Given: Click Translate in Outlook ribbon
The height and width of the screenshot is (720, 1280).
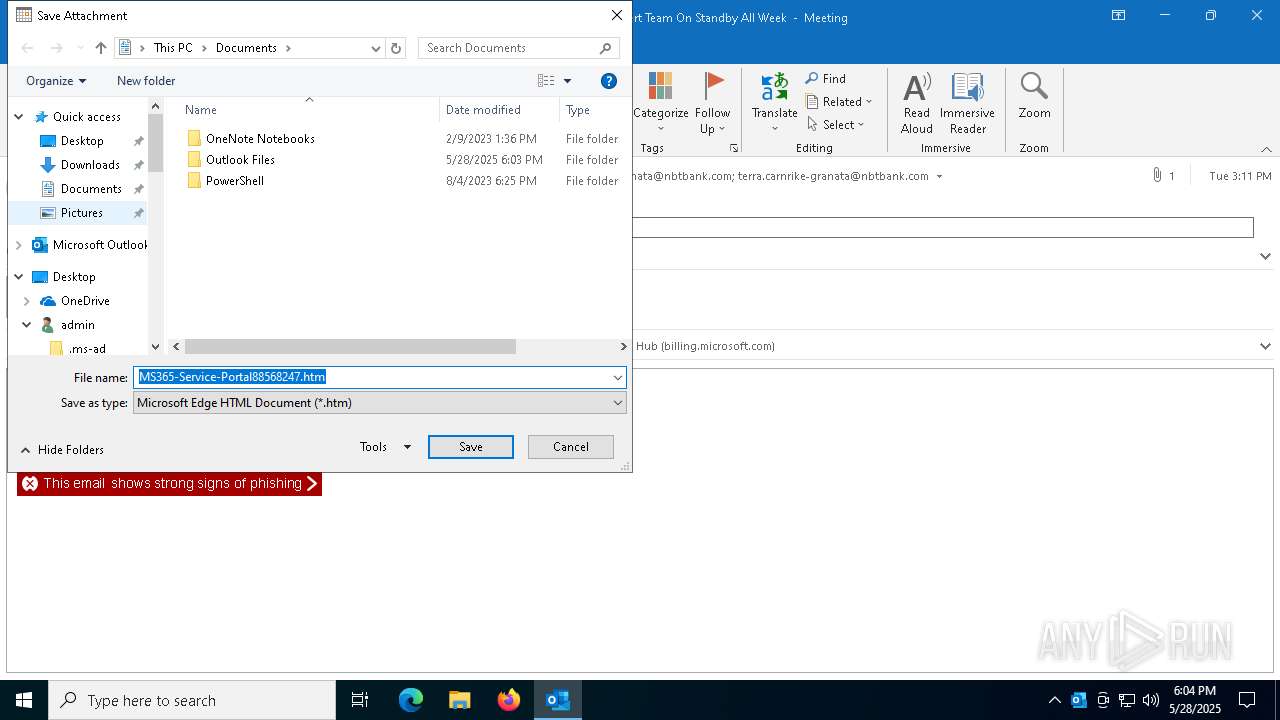Looking at the screenshot, I should click(x=775, y=103).
